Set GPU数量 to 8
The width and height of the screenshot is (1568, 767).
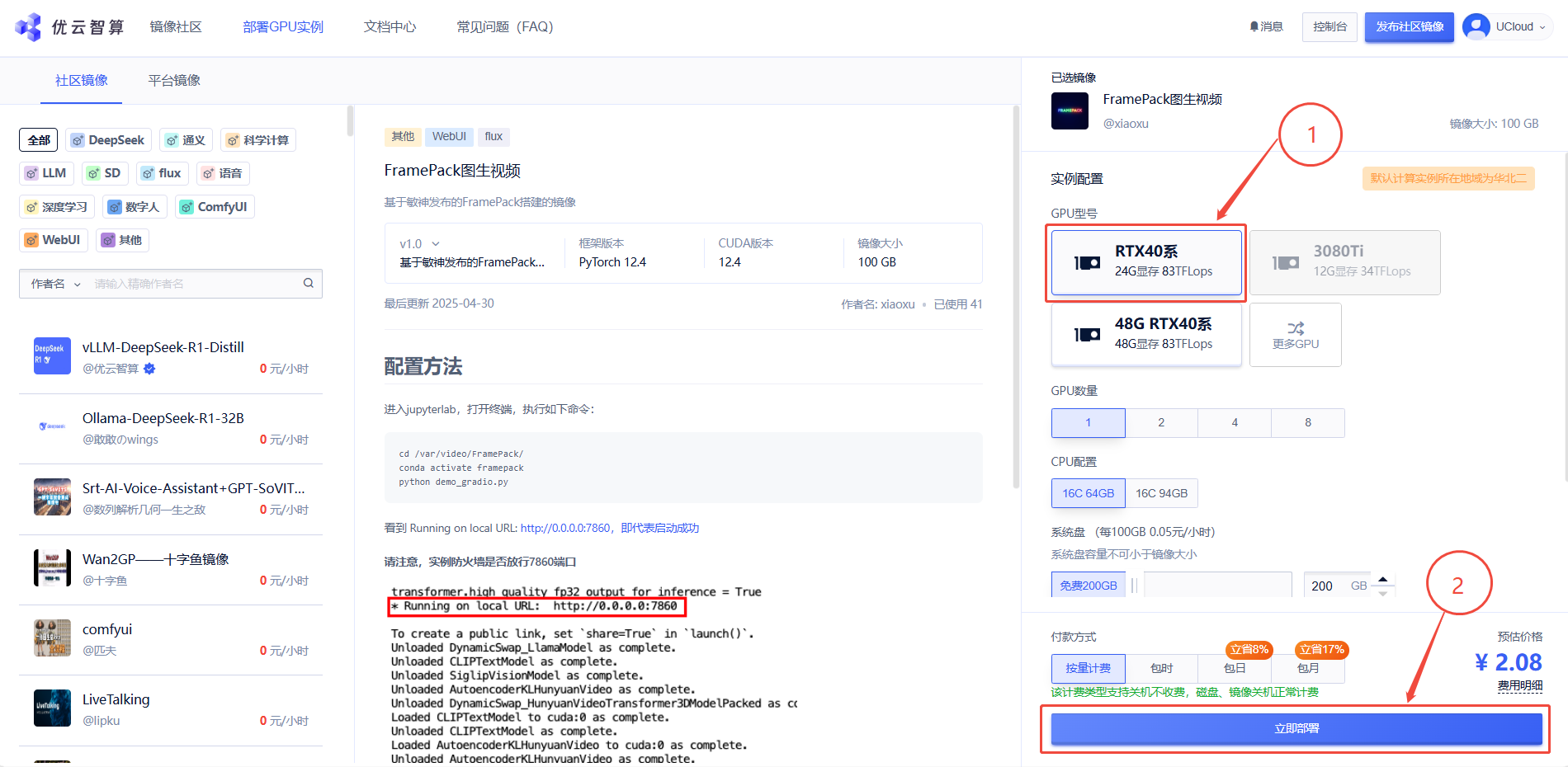1308,423
